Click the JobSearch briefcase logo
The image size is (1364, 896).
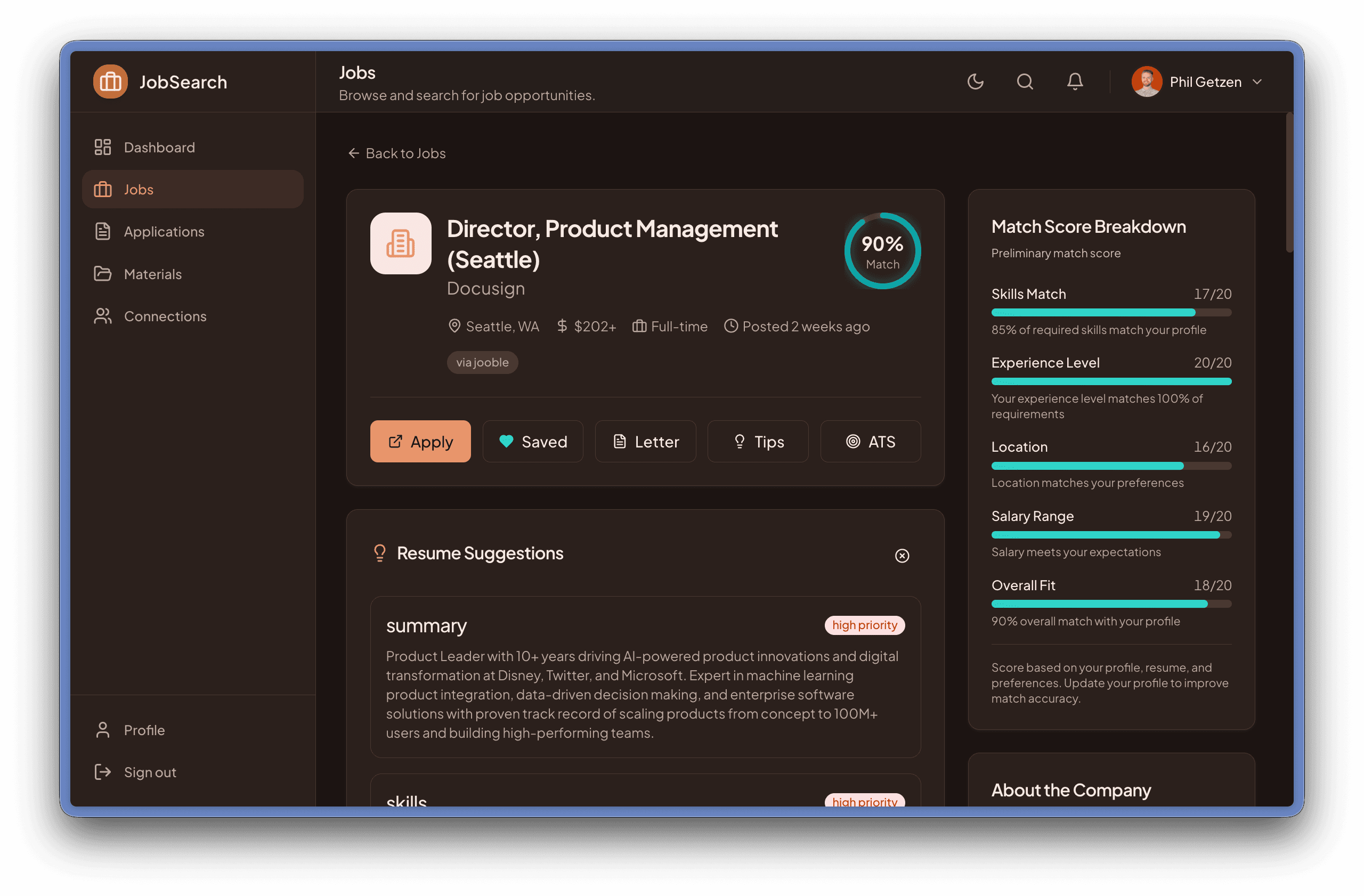click(110, 82)
